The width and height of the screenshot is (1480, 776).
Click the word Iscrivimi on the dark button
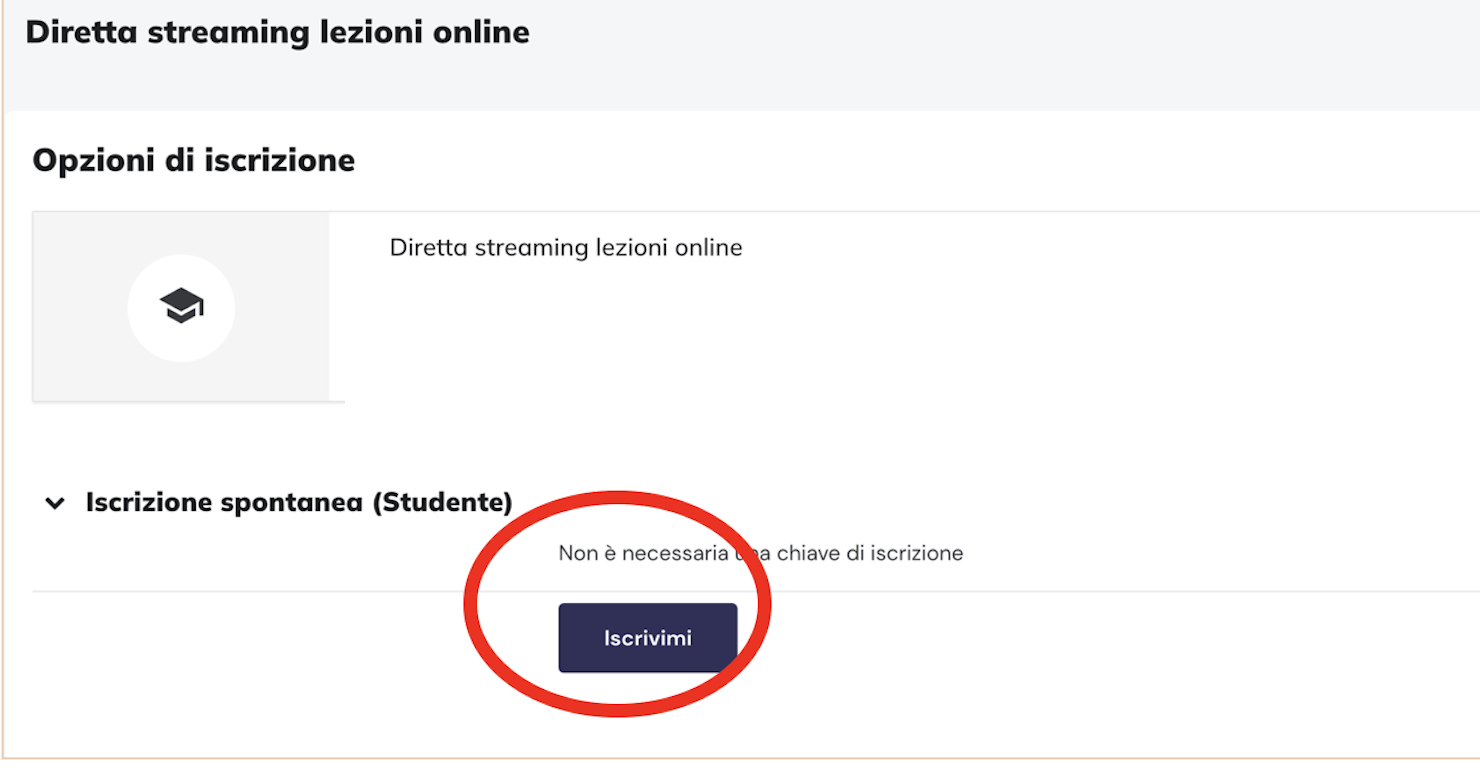click(647, 638)
